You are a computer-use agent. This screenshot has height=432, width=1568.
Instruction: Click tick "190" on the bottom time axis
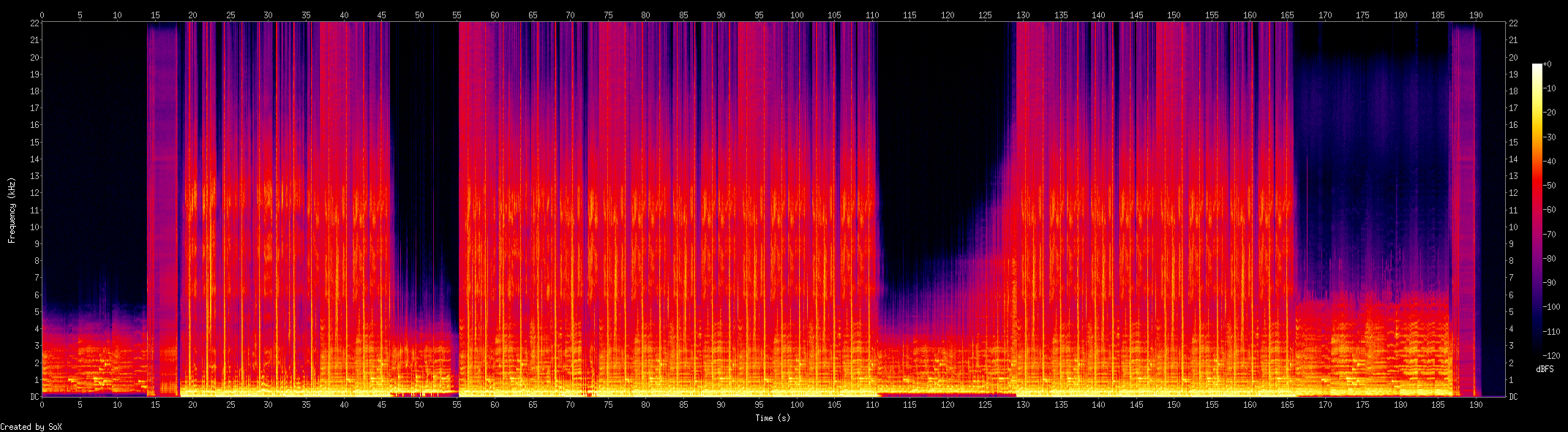coord(1476,405)
